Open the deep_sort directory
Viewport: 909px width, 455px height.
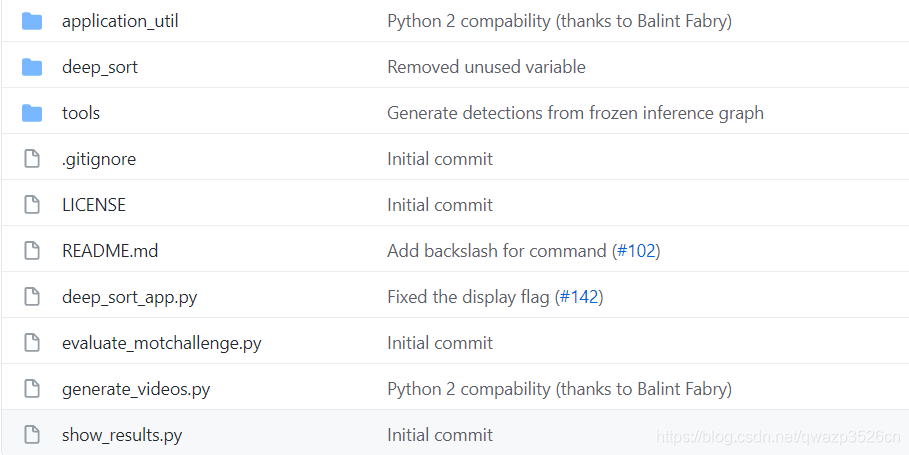(x=100, y=67)
